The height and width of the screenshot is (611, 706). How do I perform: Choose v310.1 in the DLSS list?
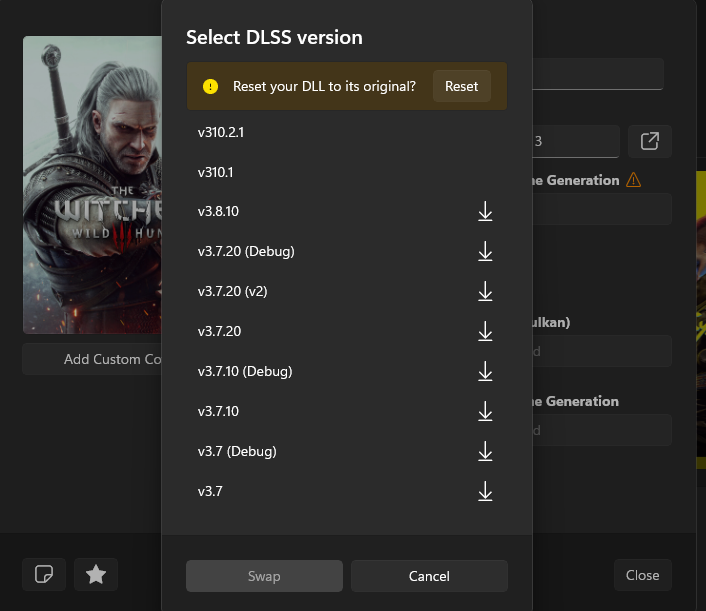(x=215, y=172)
